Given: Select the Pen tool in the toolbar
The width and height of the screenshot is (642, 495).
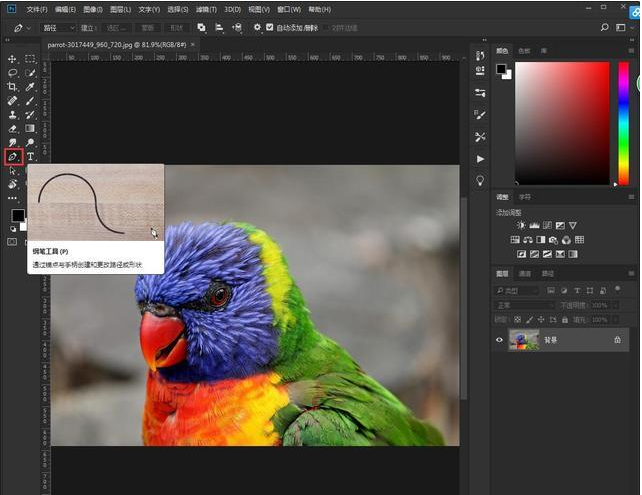Looking at the screenshot, I should [13, 157].
